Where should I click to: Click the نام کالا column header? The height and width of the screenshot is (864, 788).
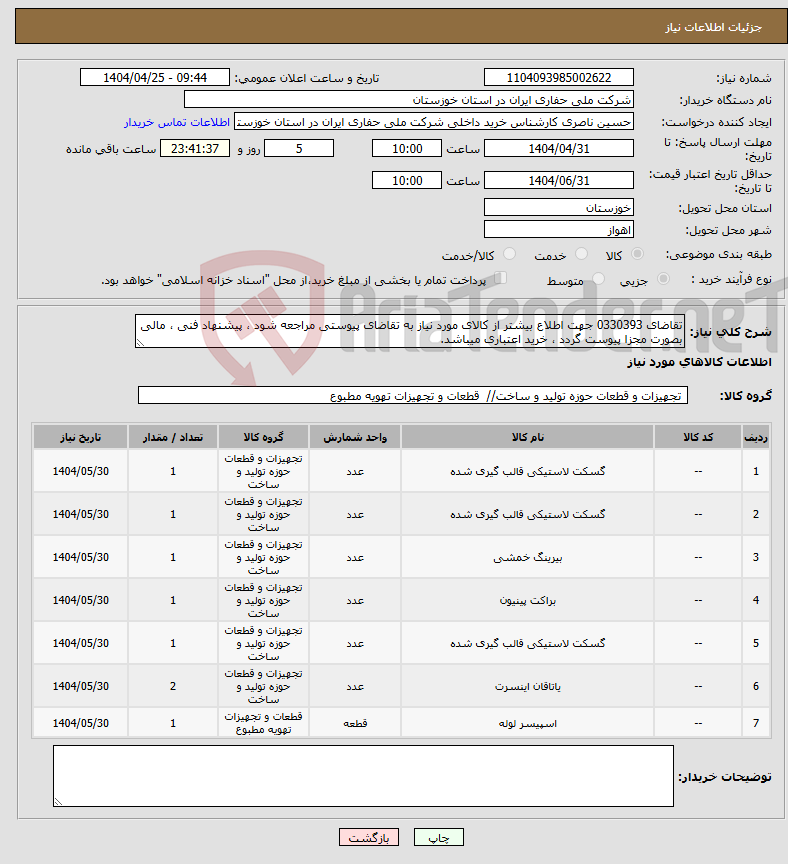point(527,438)
